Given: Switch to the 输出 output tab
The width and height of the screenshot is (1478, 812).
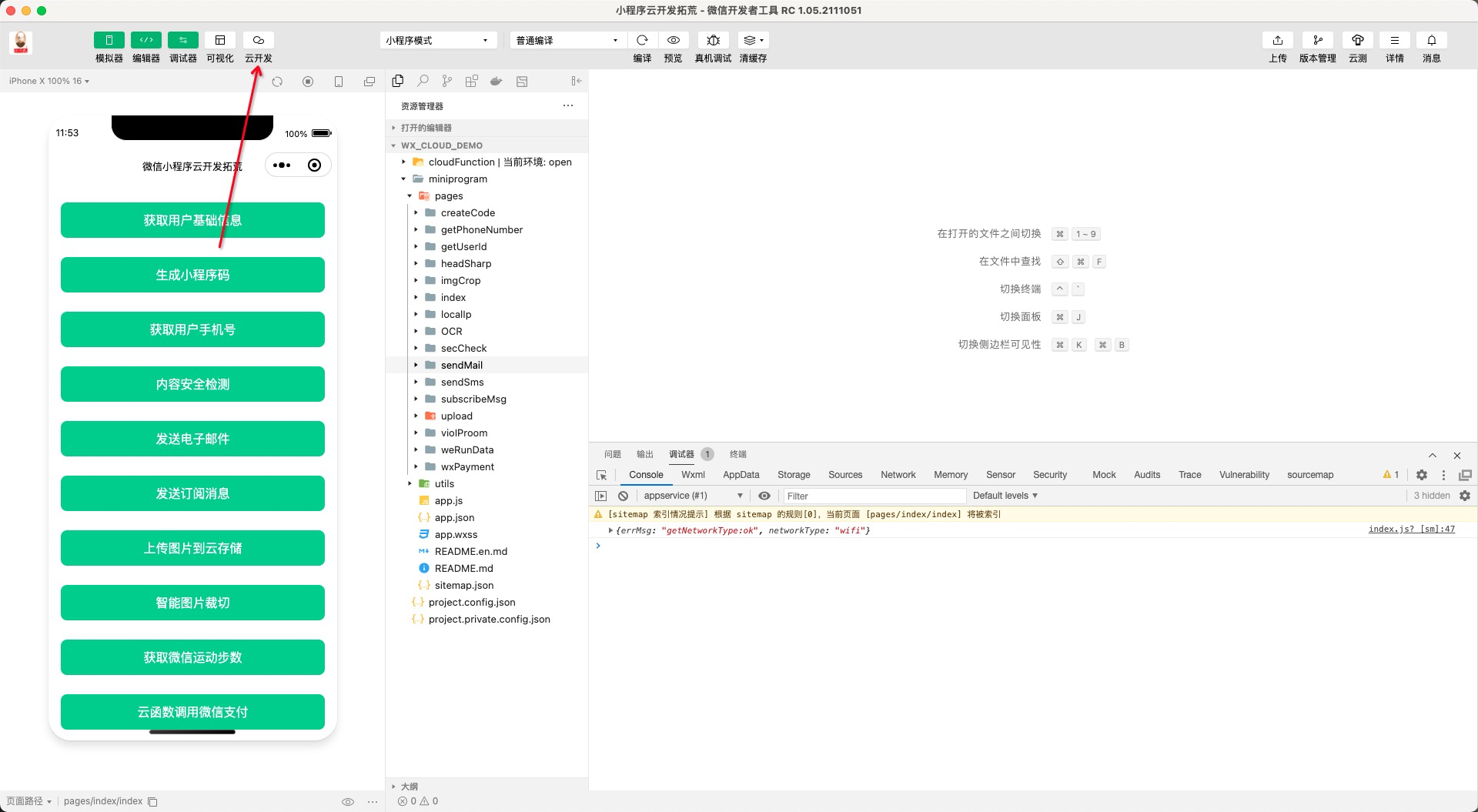Looking at the screenshot, I should 645,454.
